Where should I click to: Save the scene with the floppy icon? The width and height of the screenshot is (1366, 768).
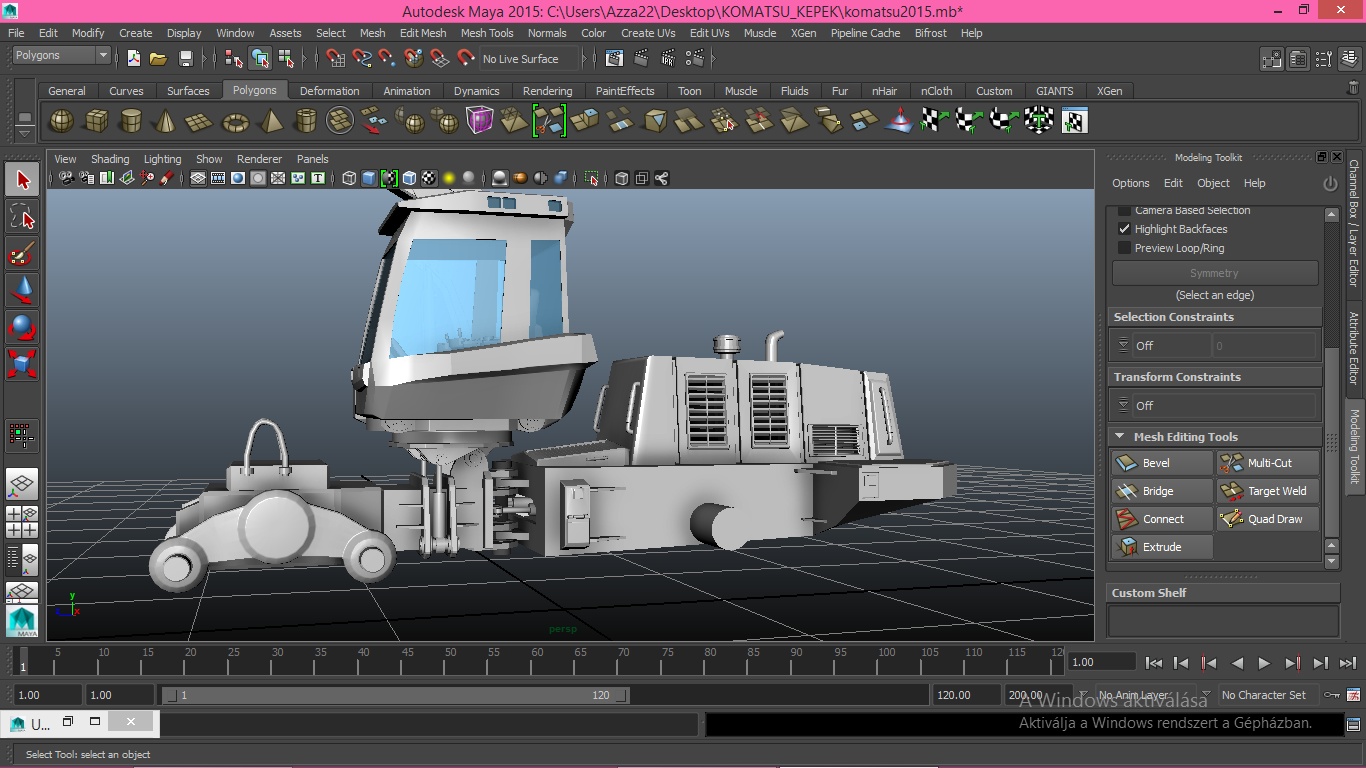coord(185,58)
